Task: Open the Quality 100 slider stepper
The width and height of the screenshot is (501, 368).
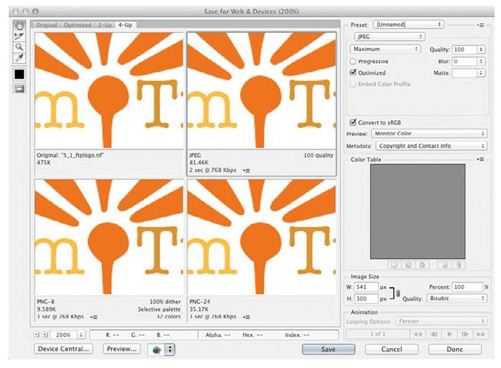Action: (481, 49)
